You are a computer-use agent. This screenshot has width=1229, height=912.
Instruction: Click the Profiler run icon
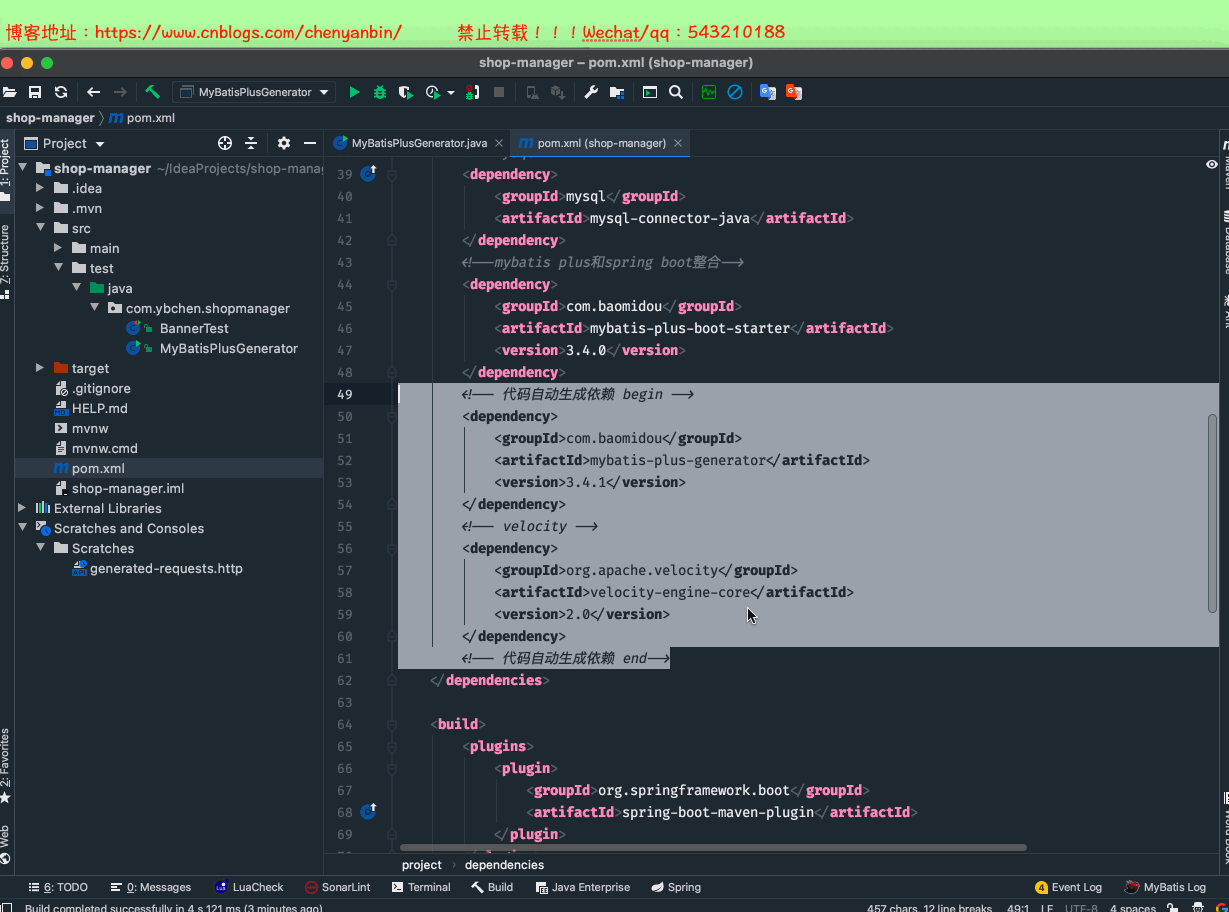432,92
